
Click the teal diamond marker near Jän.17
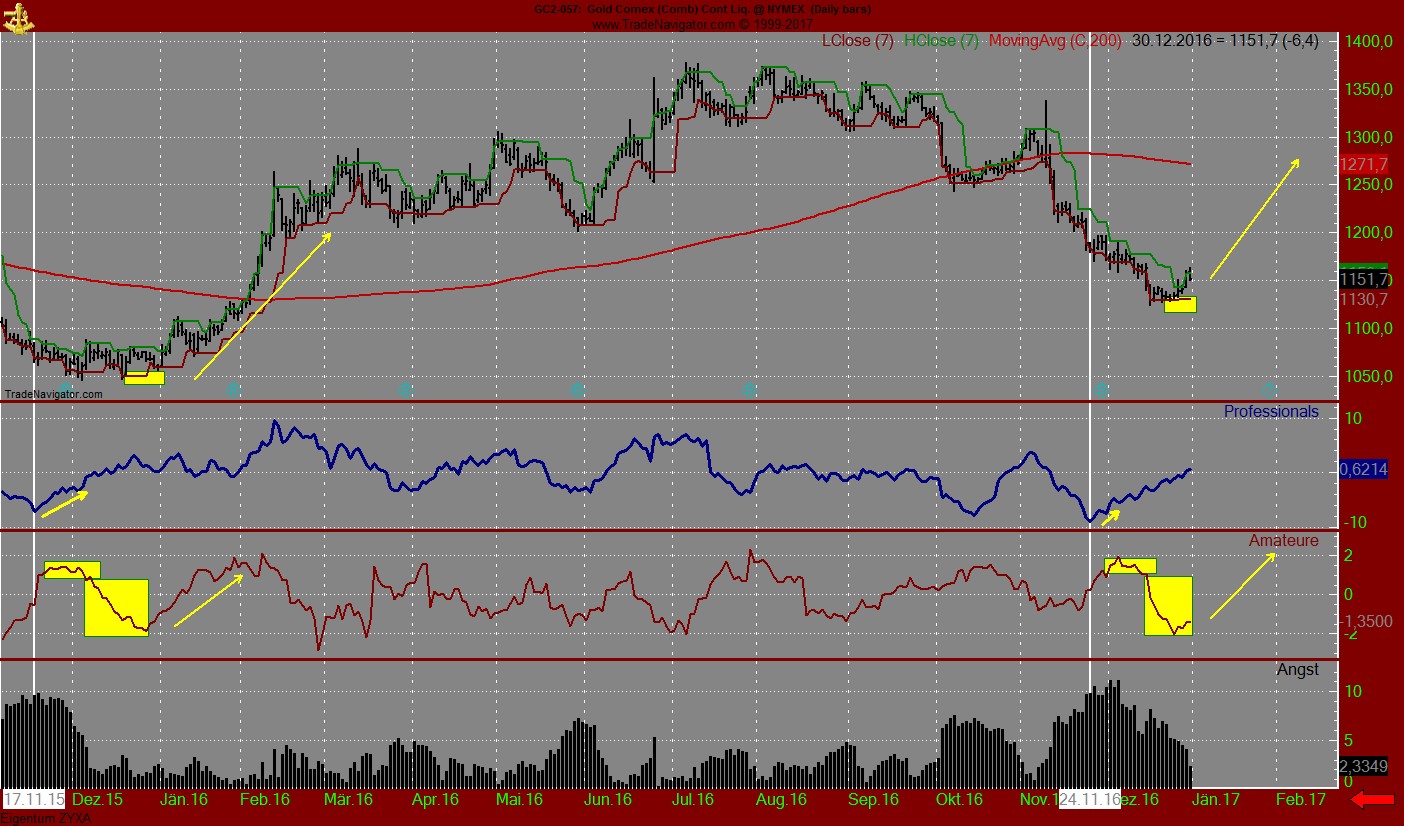point(1271,391)
